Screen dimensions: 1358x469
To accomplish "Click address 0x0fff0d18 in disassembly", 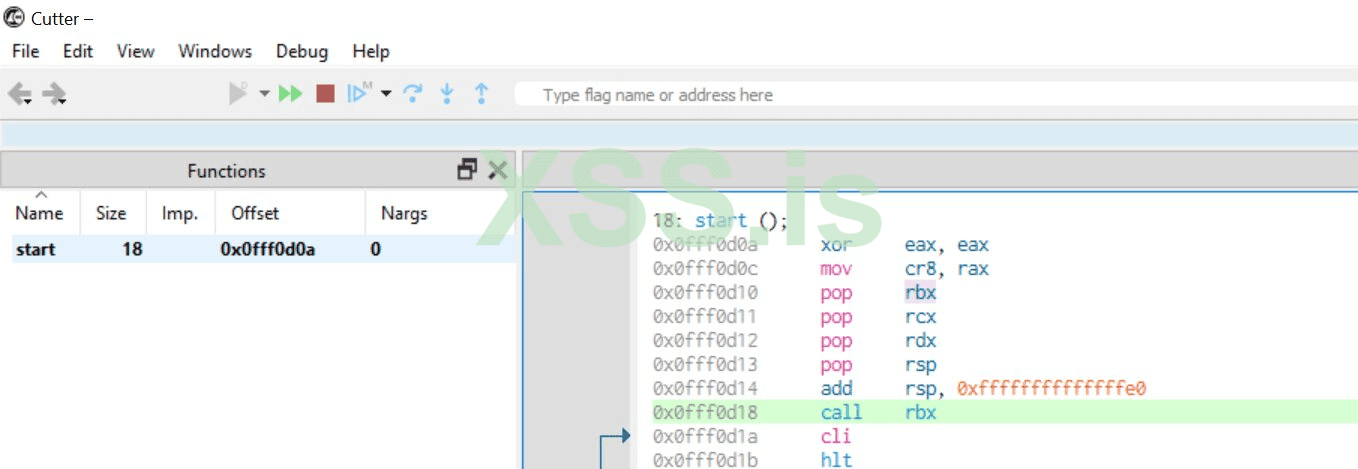I will click(707, 412).
